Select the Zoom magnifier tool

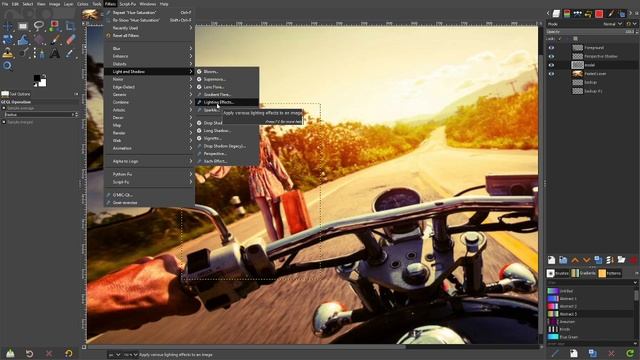tap(7, 66)
